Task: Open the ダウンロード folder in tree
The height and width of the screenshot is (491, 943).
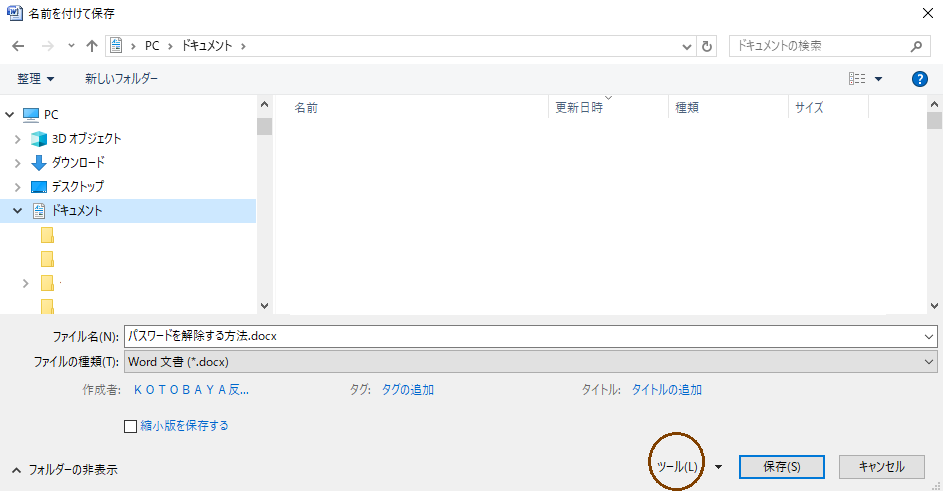Action: [x=77, y=163]
